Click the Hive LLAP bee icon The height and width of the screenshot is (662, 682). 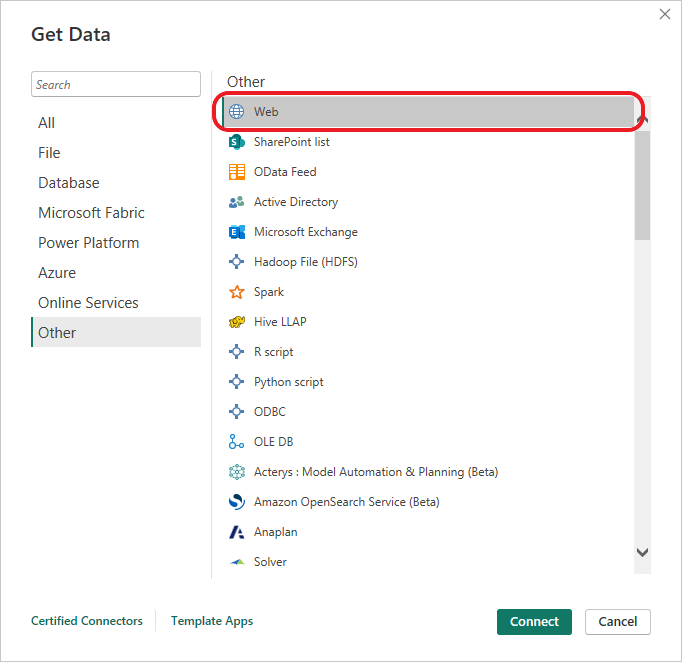(237, 322)
